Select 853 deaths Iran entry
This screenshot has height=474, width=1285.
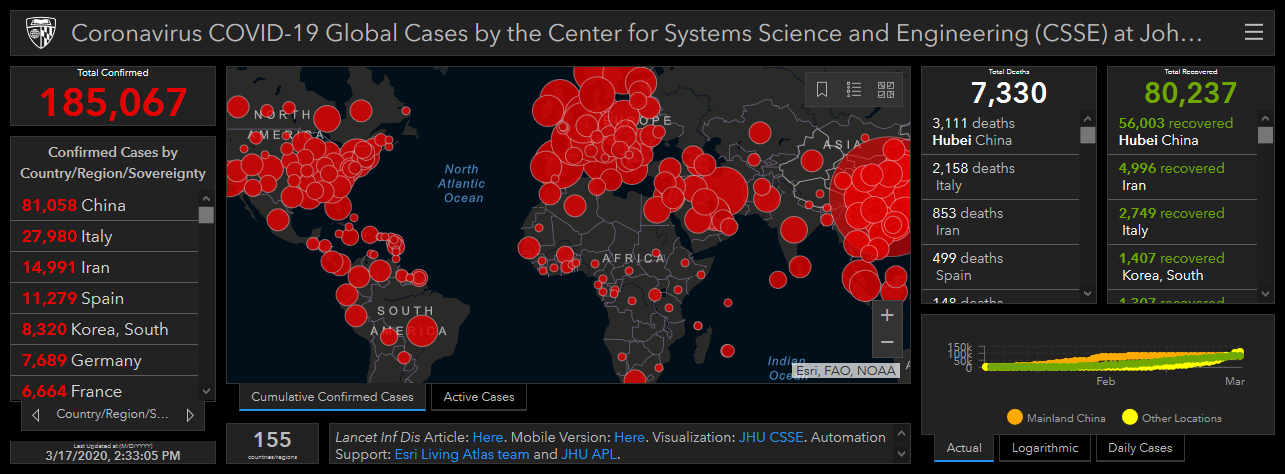(x=1000, y=222)
